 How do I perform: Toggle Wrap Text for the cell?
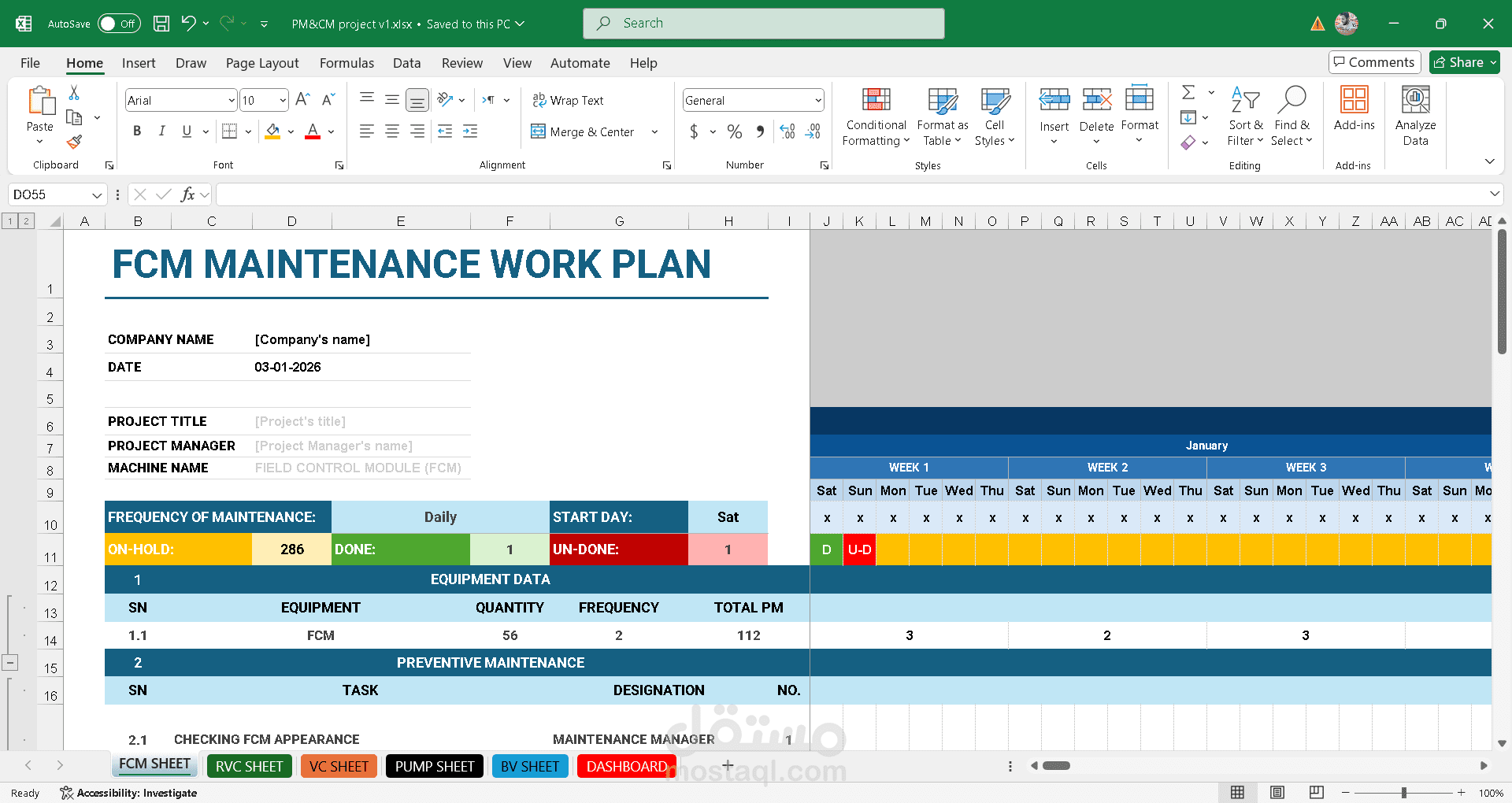(x=568, y=100)
